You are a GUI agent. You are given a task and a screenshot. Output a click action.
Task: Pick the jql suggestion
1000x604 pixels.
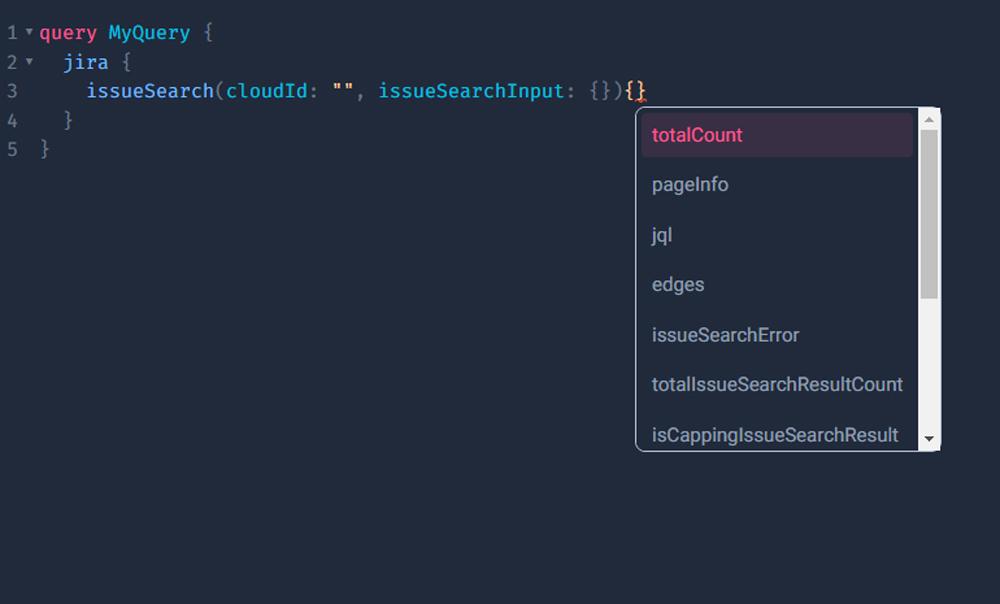click(x=777, y=235)
